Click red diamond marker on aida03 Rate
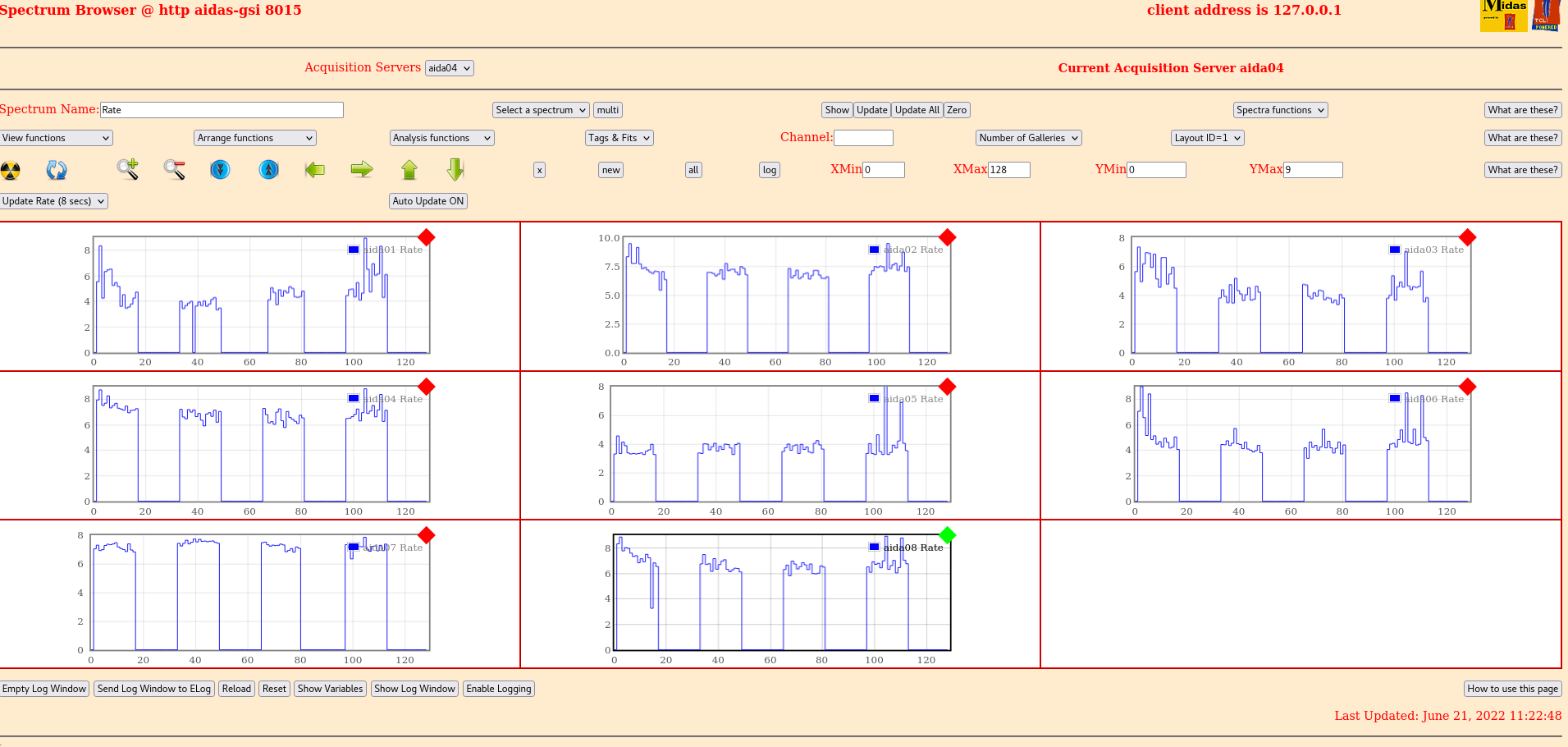 click(x=1468, y=237)
